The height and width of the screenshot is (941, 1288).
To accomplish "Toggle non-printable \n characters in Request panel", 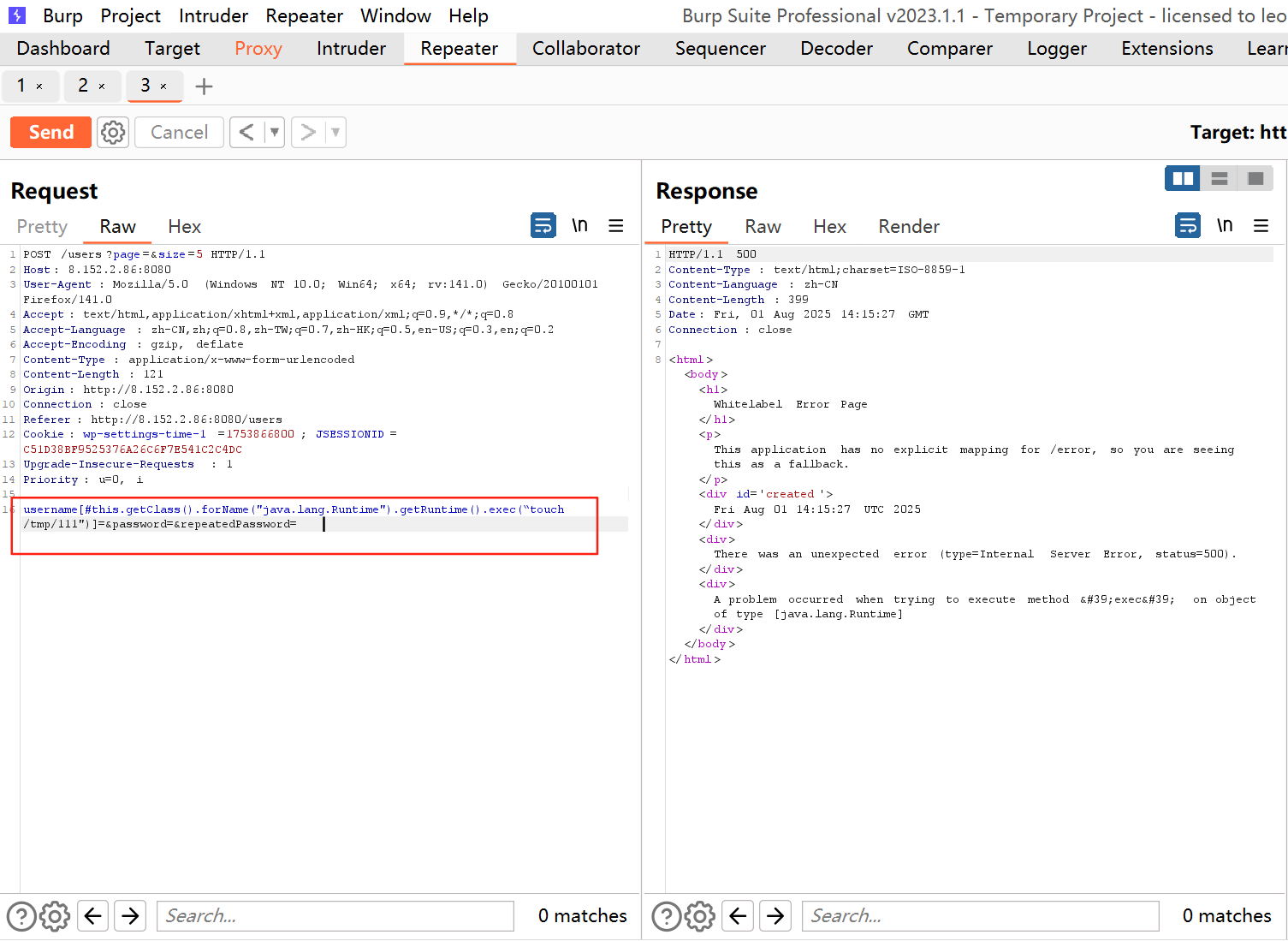I will pos(580,225).
